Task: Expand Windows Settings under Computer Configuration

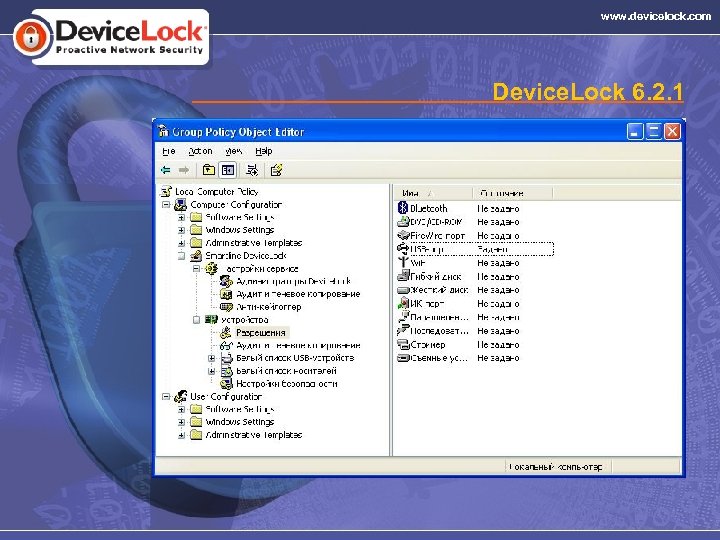Action: tap(181, 230)
